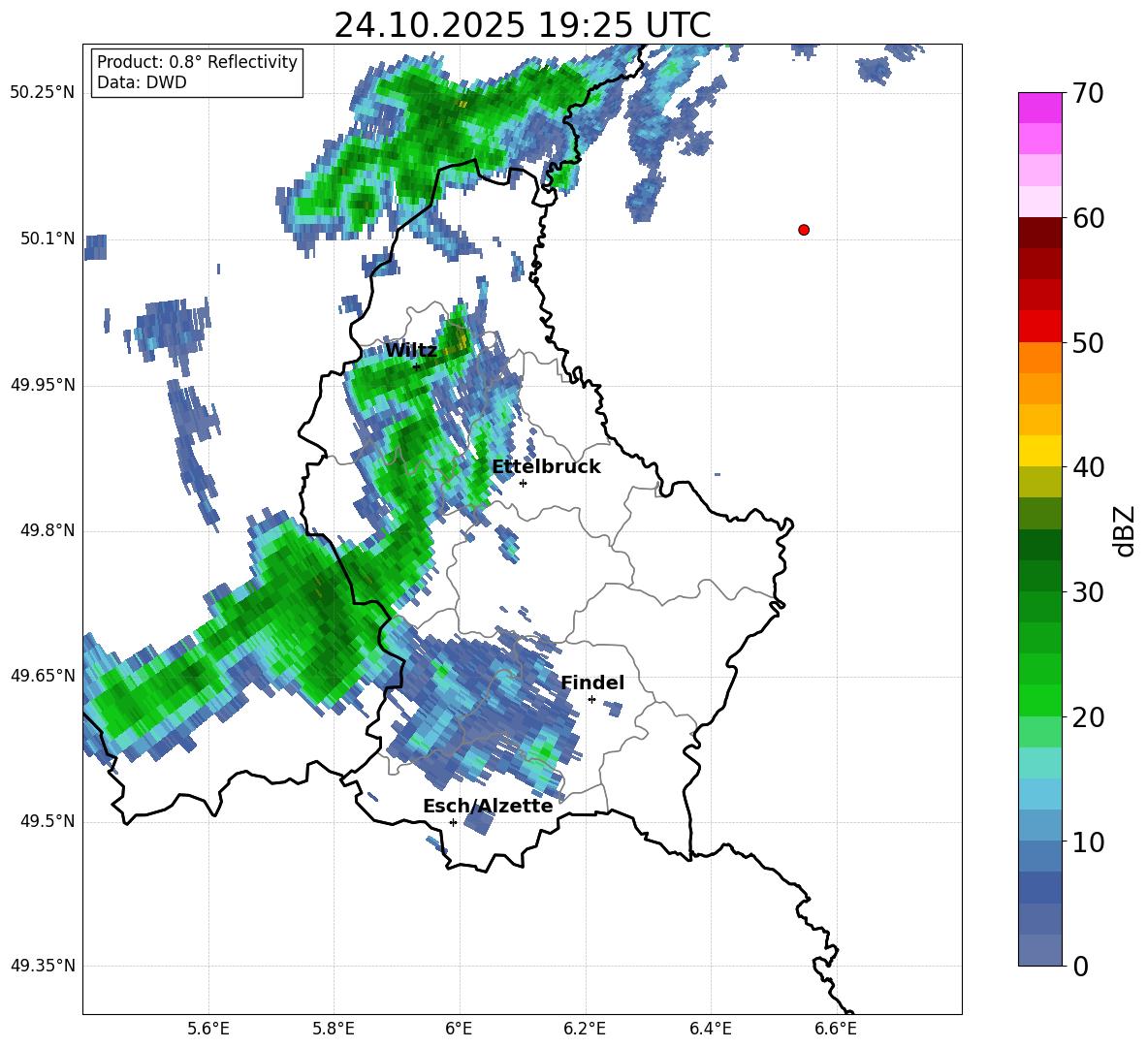Click the Ettelbruck cross marker

(x=523, y=483)
